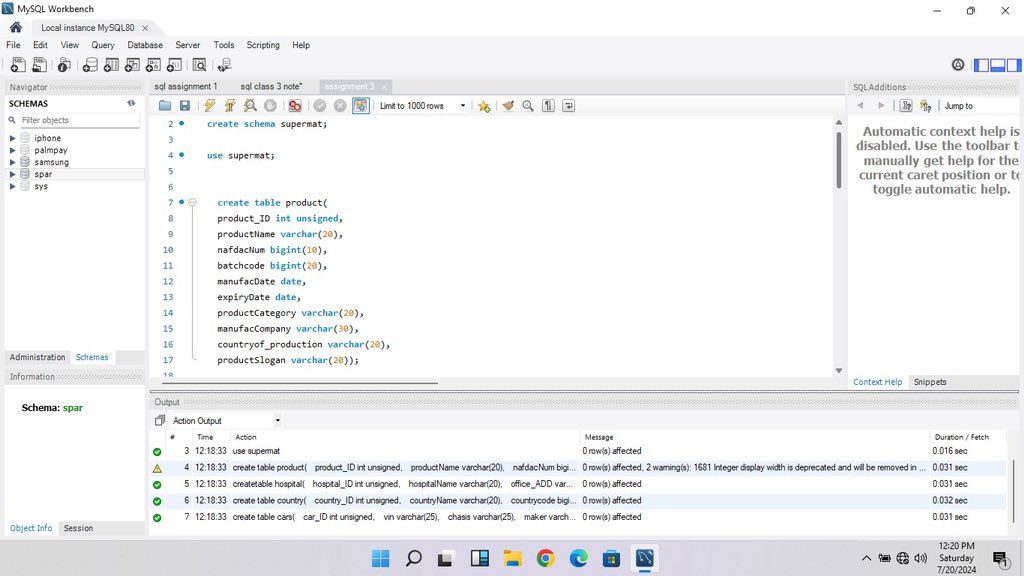Open Context Help tab
Screen dimensions: 1024x576
pos(877,382)
